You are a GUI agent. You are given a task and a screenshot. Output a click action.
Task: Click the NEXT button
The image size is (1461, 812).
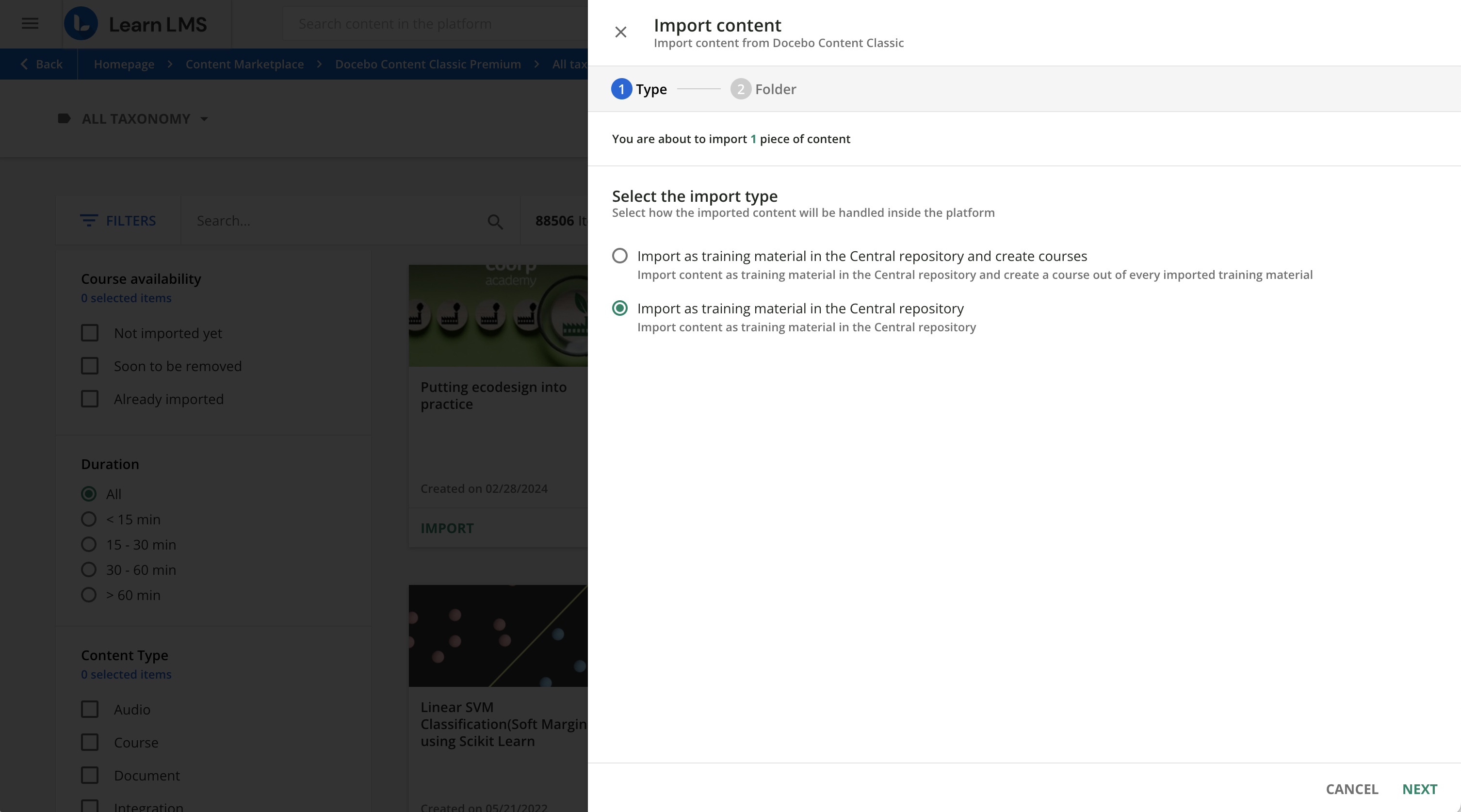(1420, 789)
